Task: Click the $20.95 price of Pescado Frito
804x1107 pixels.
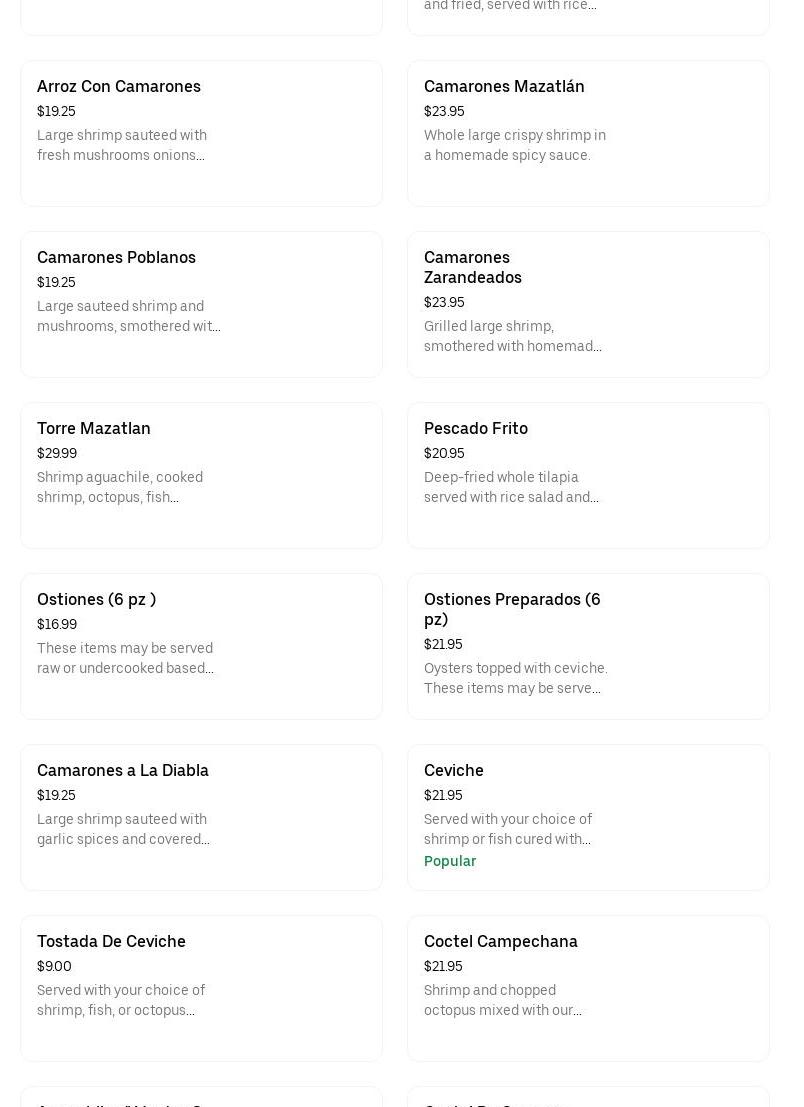Action: coord(444,454)
